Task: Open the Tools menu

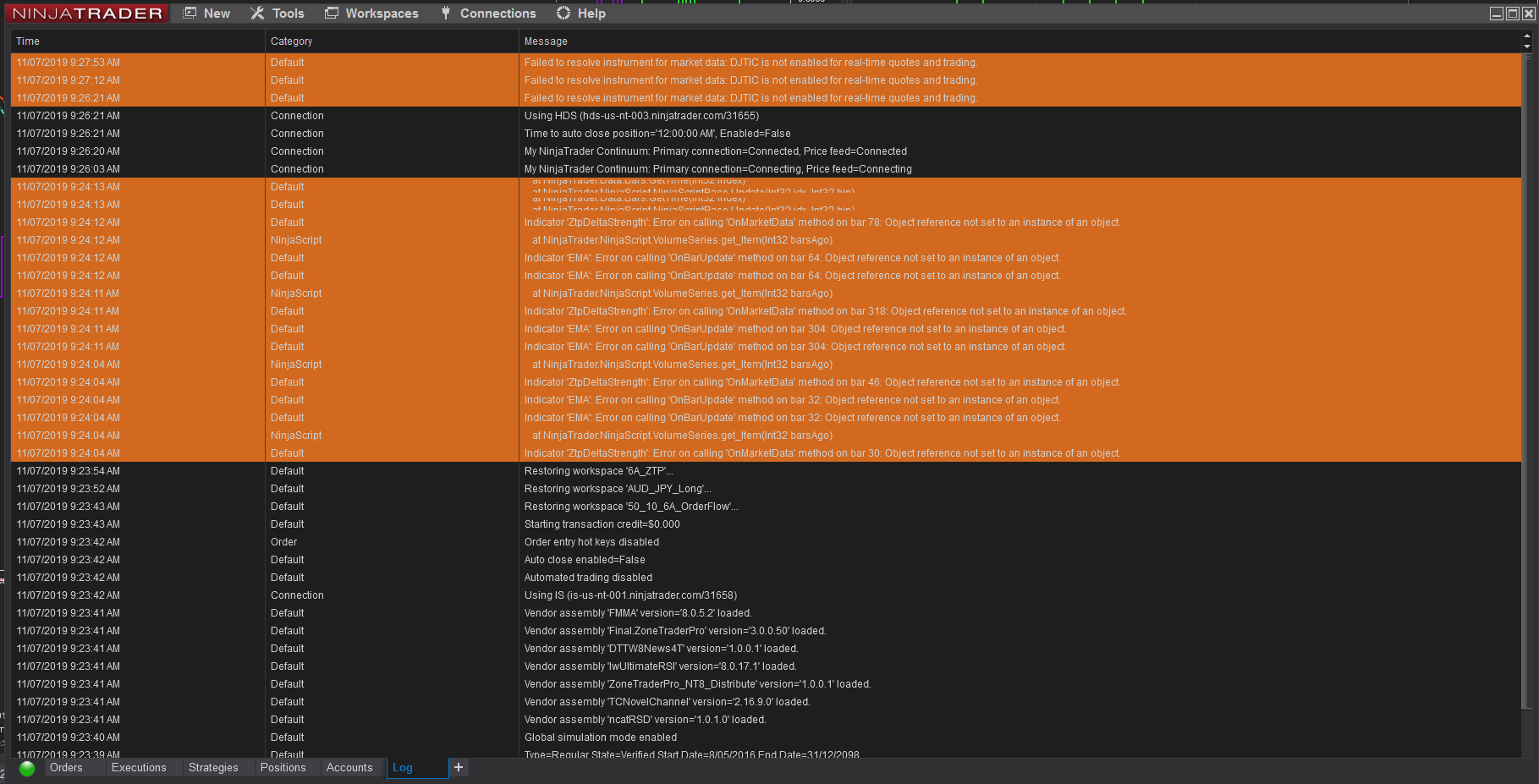Action: click(278, 14)
